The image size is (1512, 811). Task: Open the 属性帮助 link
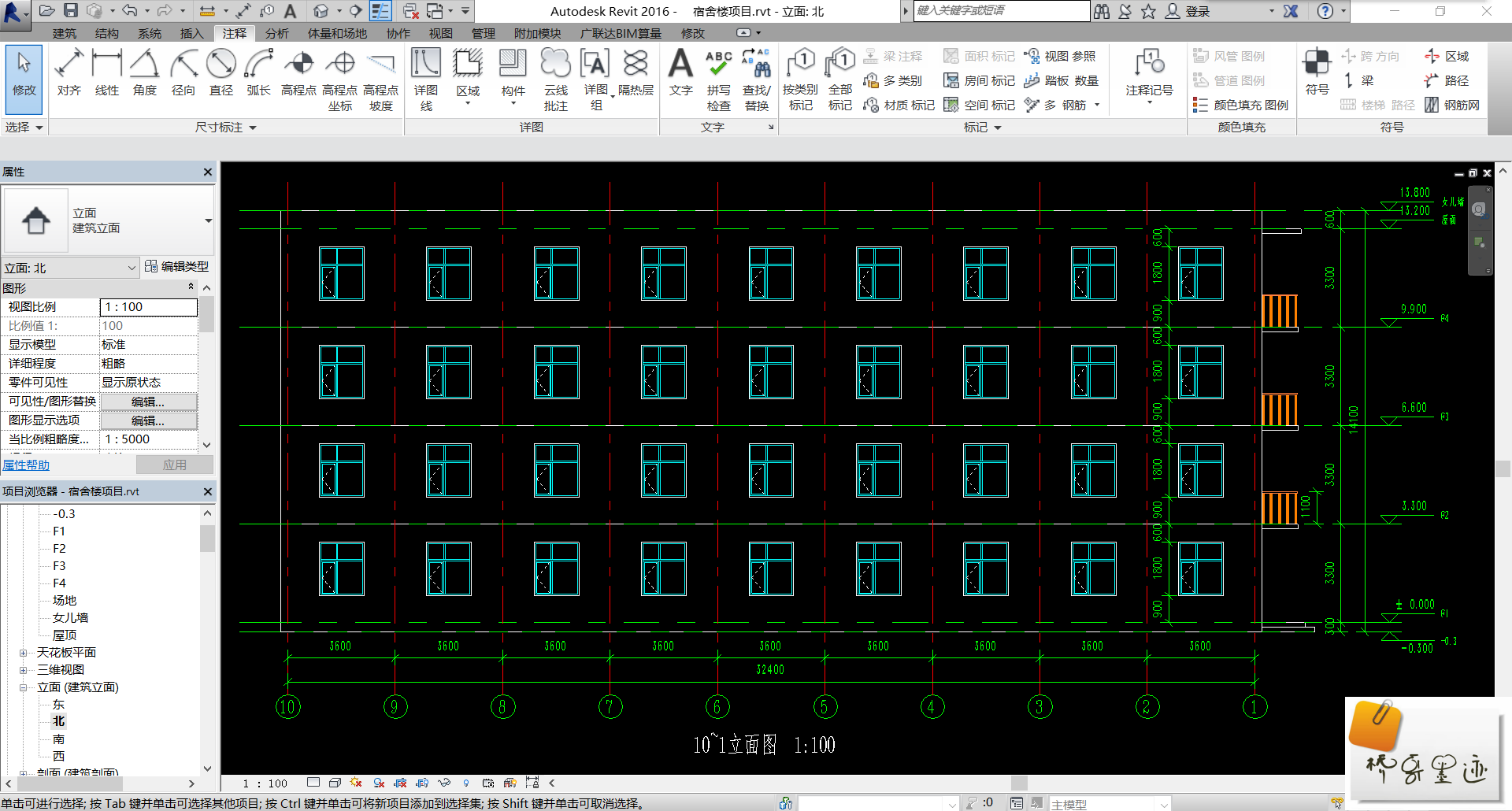26,465
